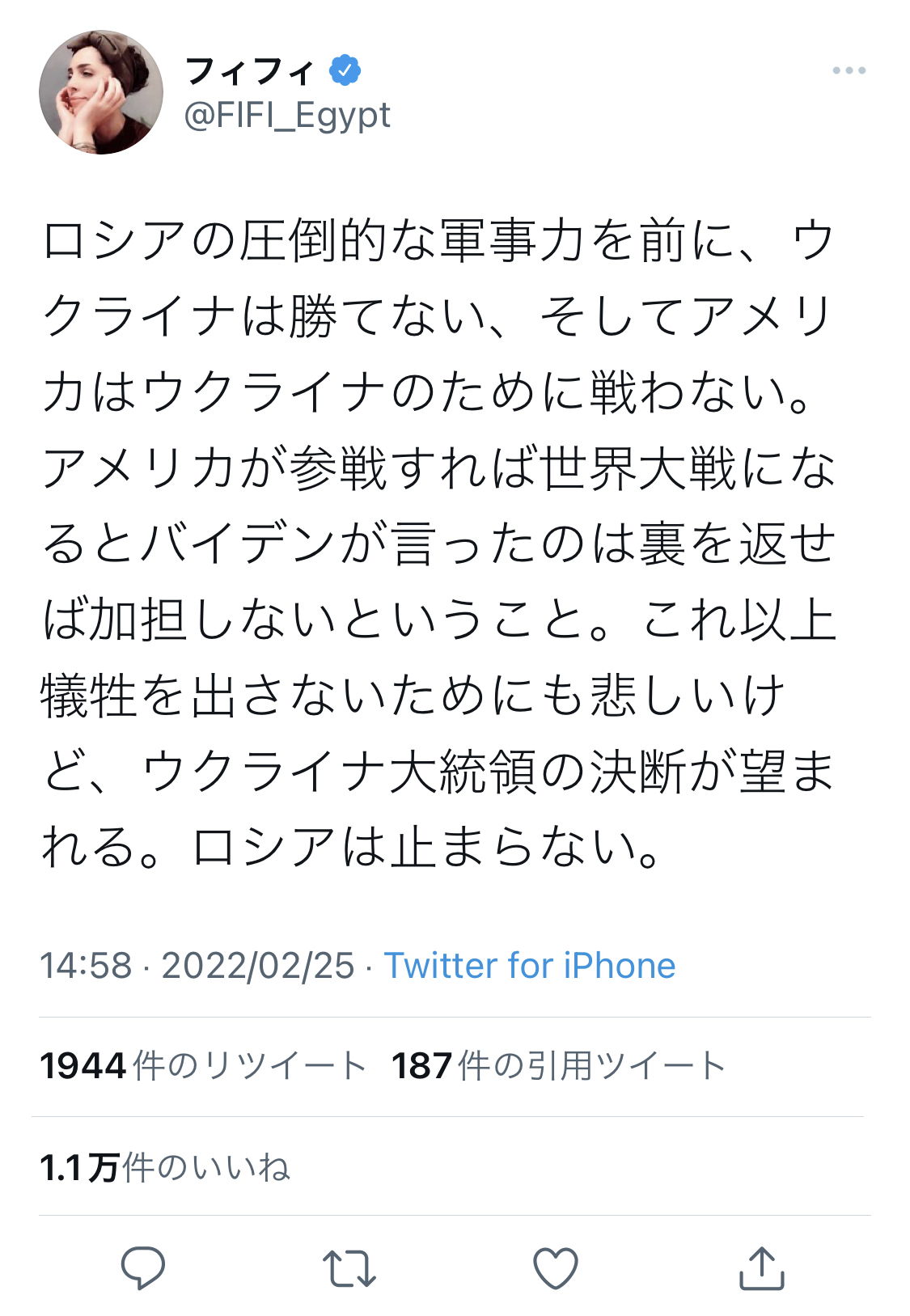Viewport: 910px width, 1316px height.
Task: Like the tweet with the heart icon
Action: (x=556, y=1267)
